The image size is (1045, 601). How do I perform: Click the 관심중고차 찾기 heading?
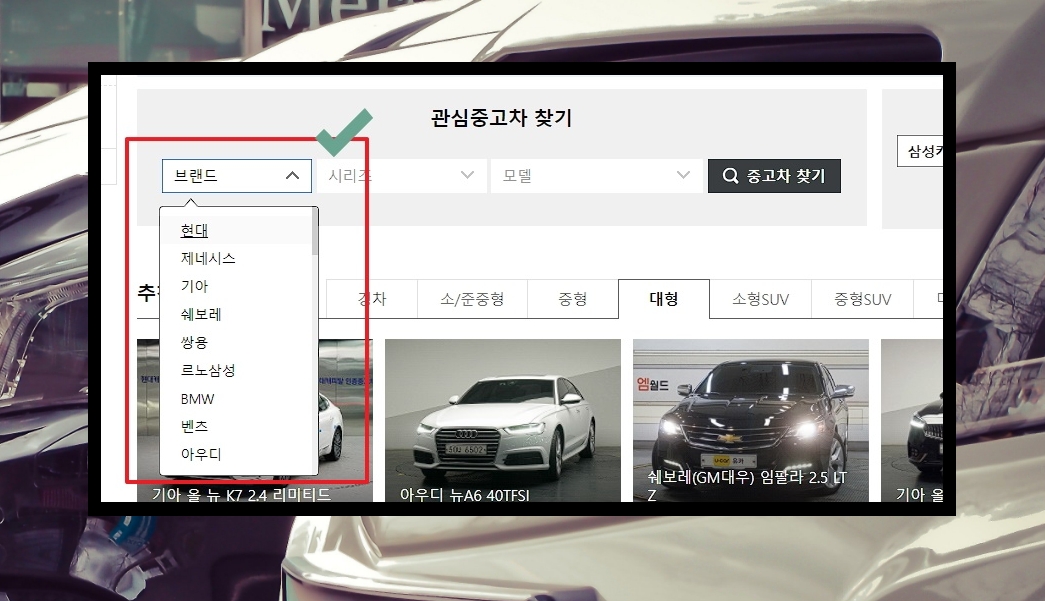[501, 118]
